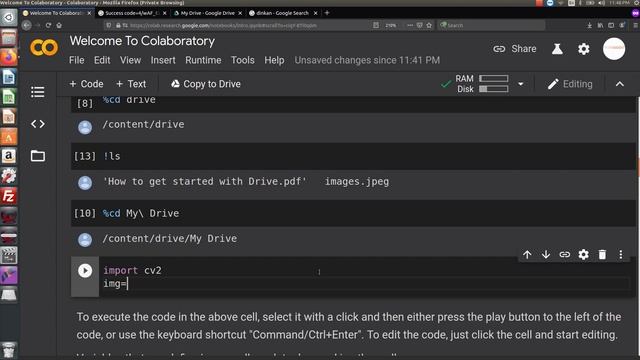Launch FileZilla from the dock
Viewport: 640px width, 360px height.
[x=9, y=196]
